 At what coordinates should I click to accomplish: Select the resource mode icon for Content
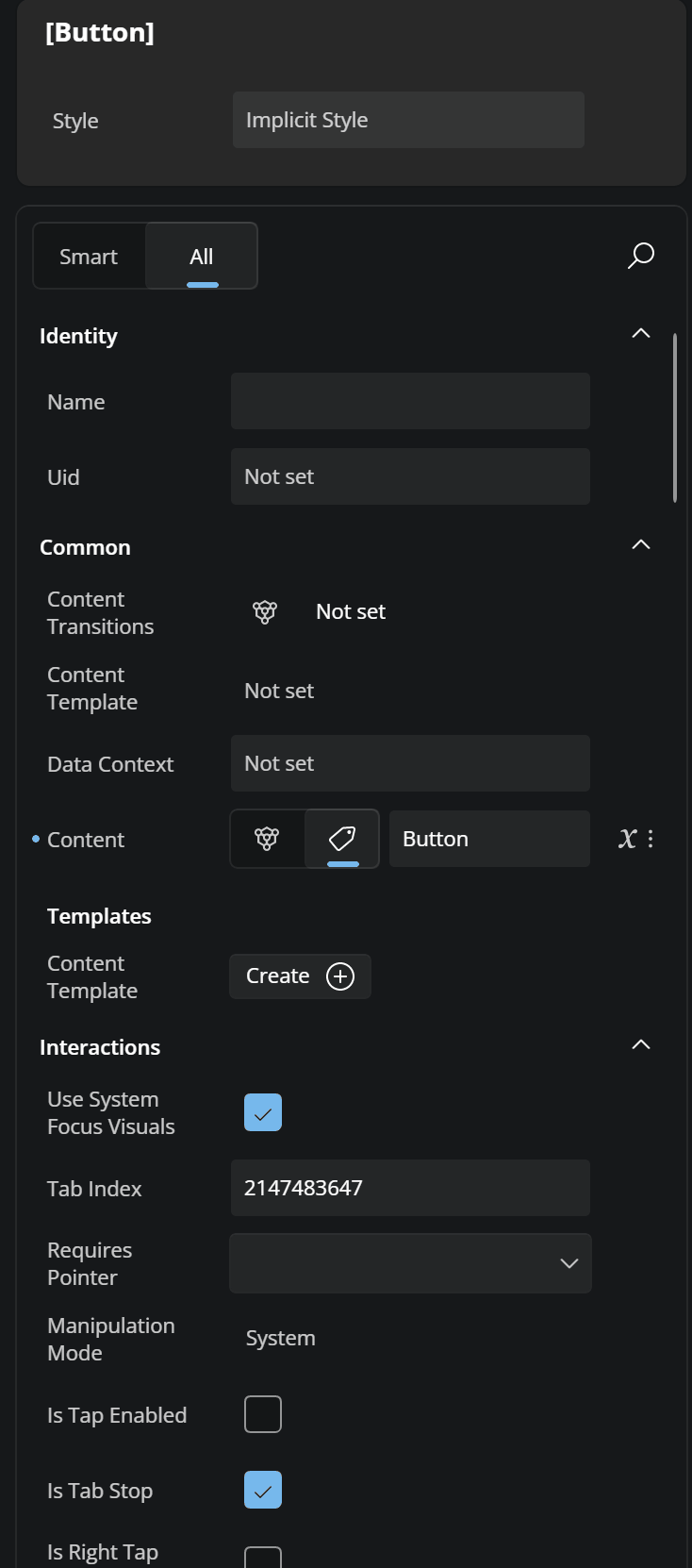[267, 838]
